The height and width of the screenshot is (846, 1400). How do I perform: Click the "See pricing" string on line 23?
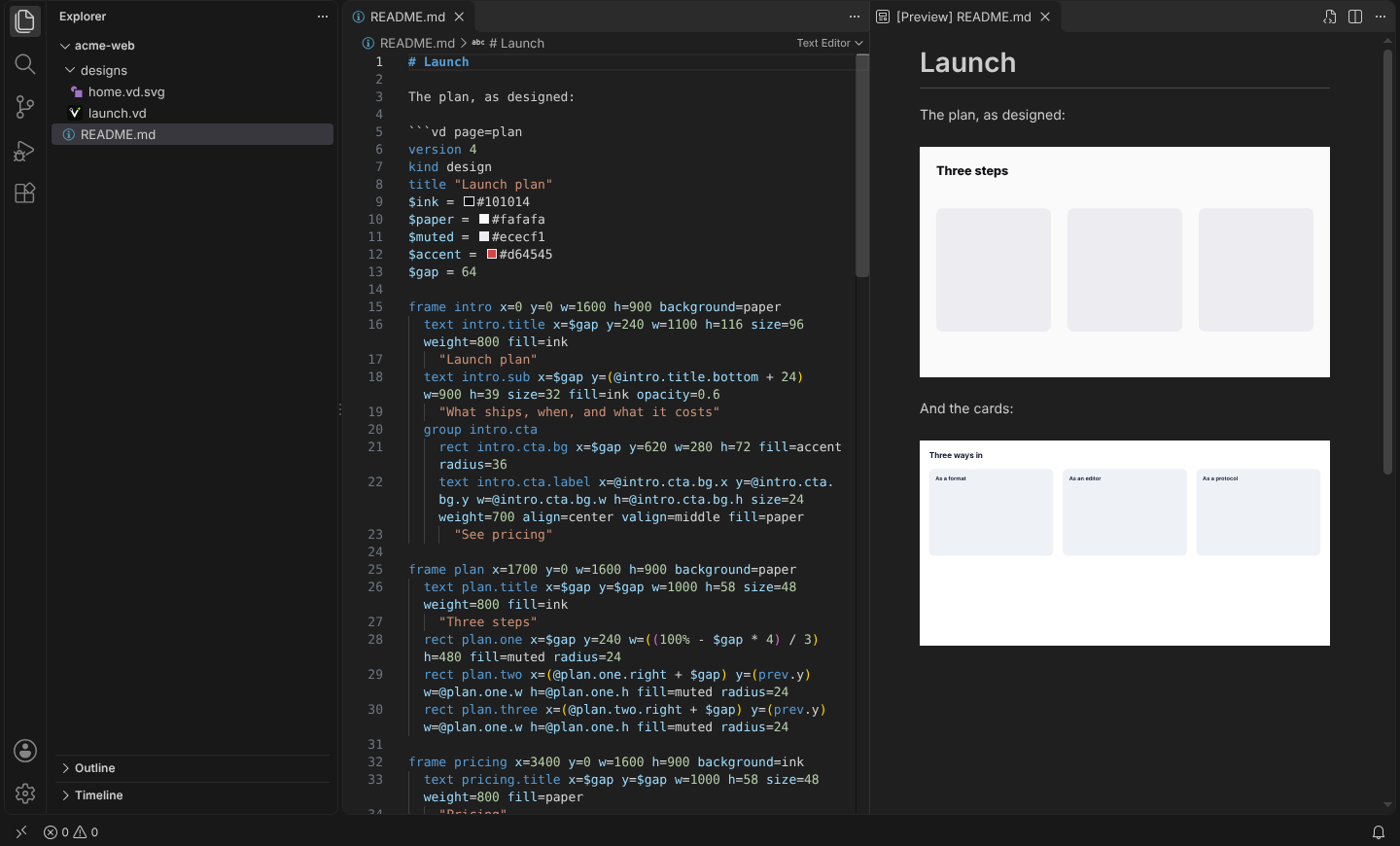[504, 535]
